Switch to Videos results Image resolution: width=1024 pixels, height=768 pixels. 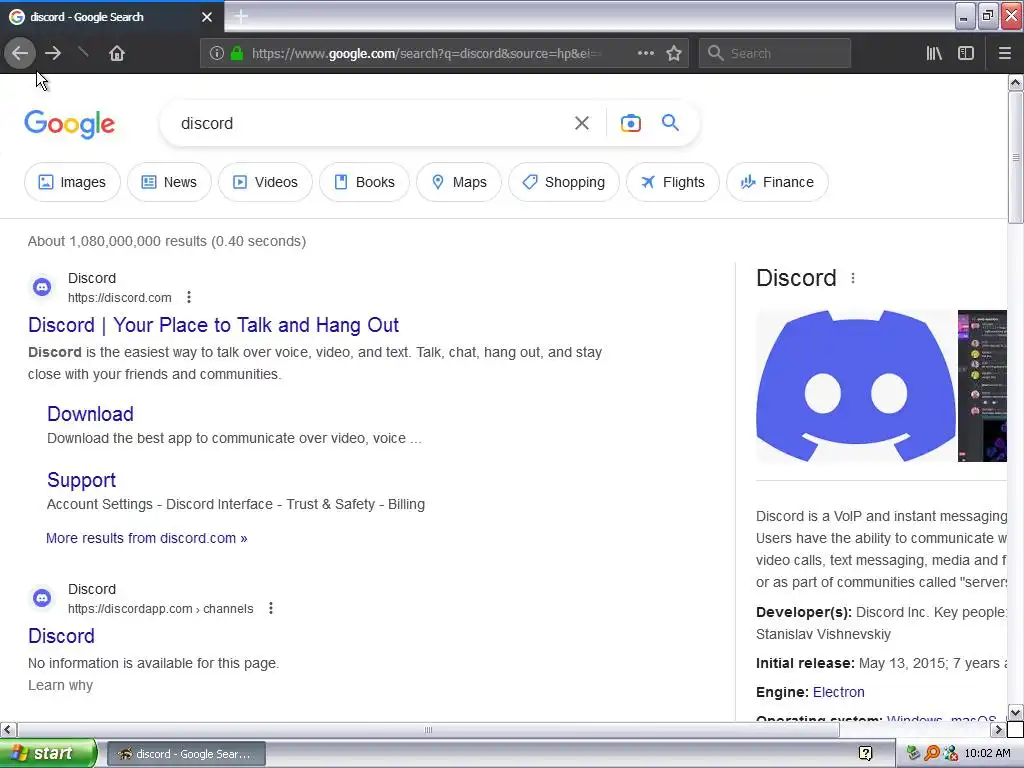[x=265, y=182]
